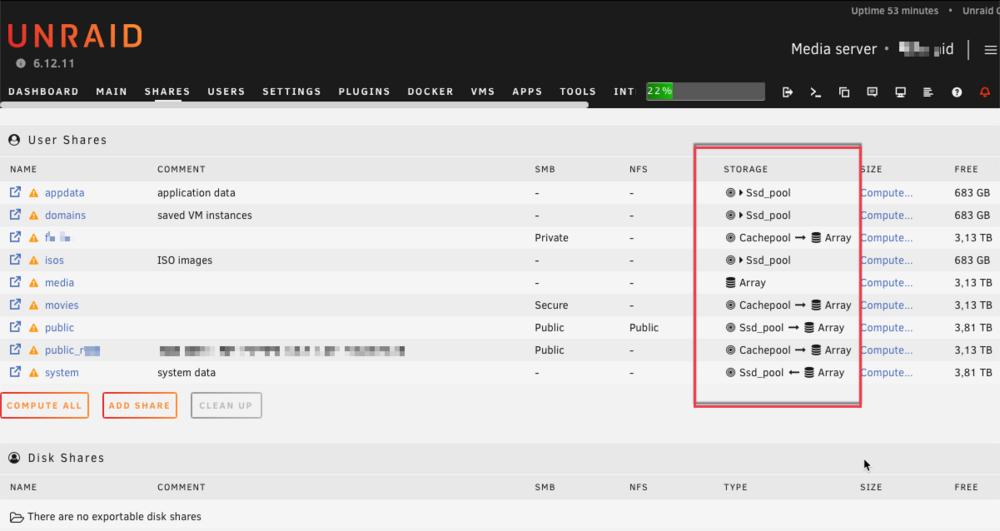Click the STORAGE column header
This screenshot has height=531, width=1000.
click(x=746, y=169)
